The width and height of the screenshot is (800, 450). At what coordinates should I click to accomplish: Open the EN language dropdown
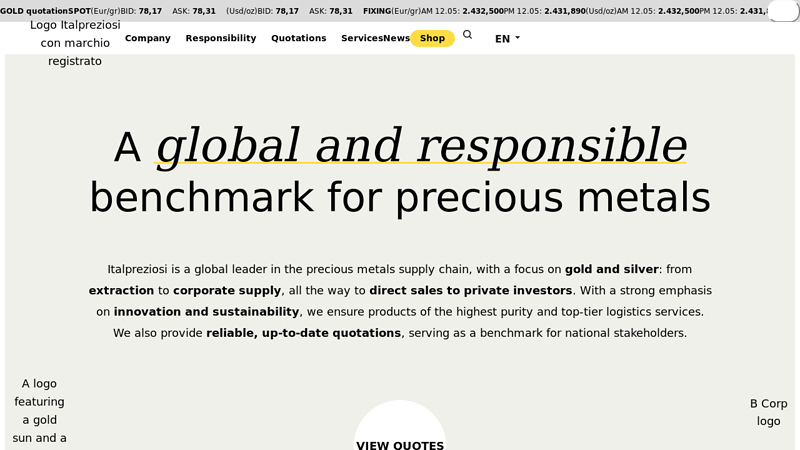(507, 39)
